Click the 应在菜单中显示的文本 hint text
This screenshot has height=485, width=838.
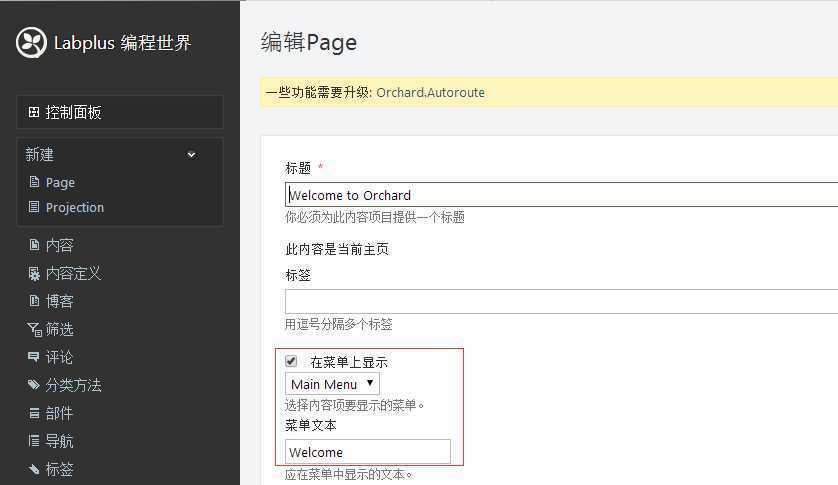348,474
